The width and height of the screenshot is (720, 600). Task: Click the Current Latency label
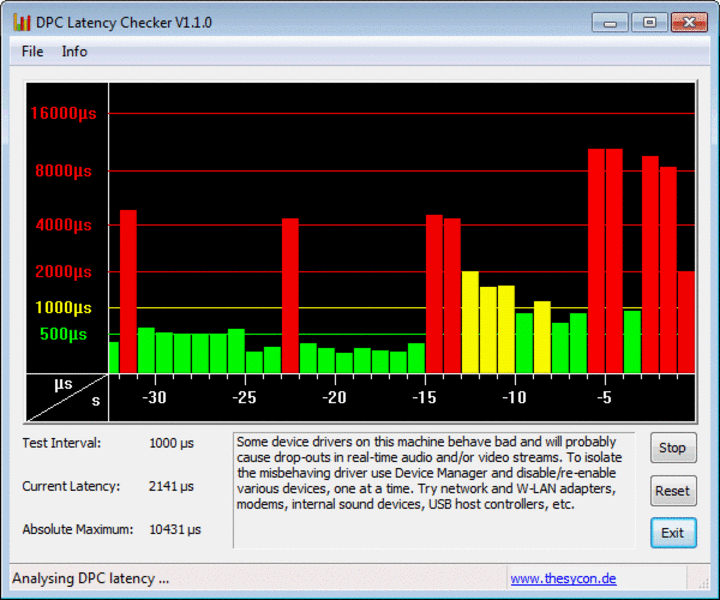pyautogui.click(x=71, y=486)
